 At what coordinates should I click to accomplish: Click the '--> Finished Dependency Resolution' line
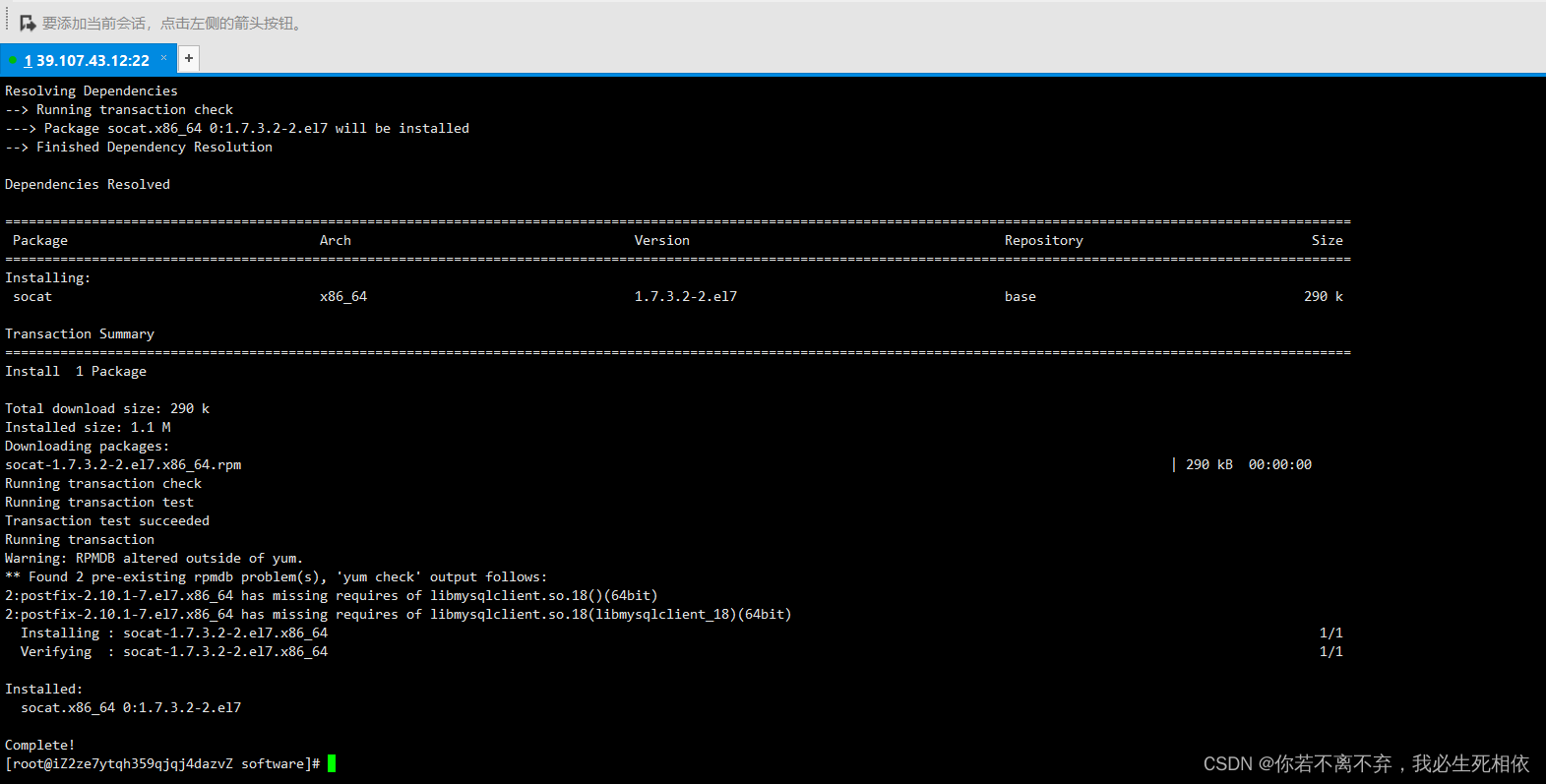point(139,147)
